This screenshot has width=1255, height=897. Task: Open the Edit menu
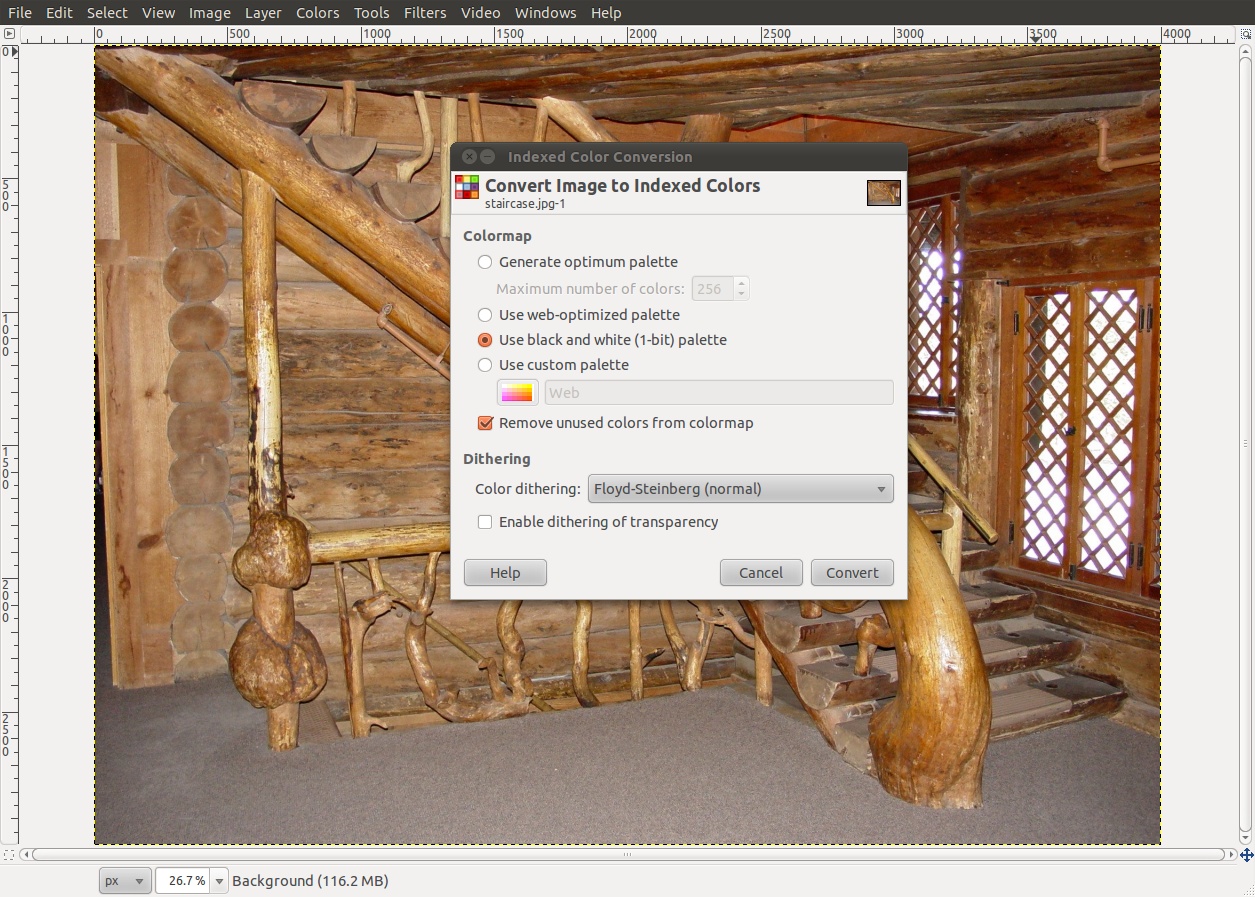59,13
